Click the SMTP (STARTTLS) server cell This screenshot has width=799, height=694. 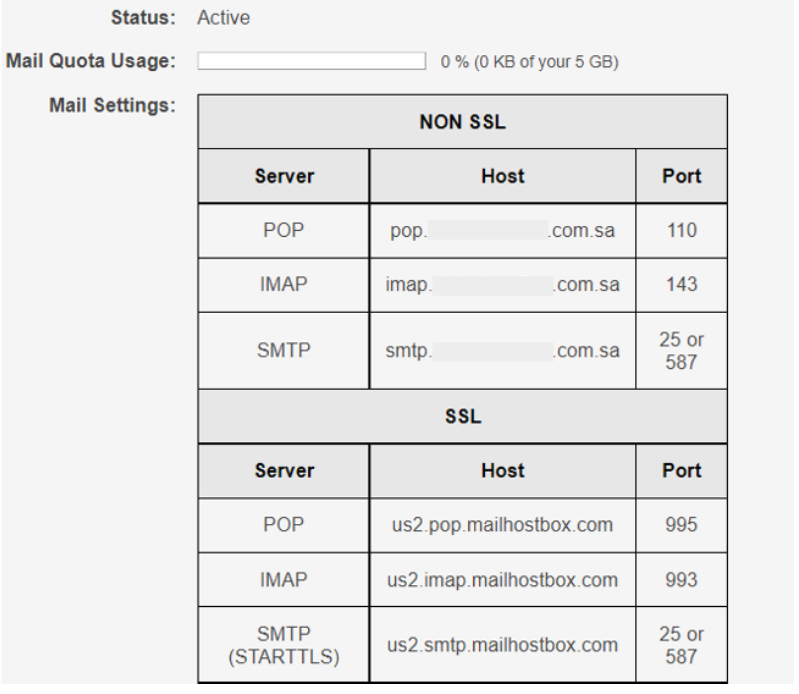click(x=284, y=645)
